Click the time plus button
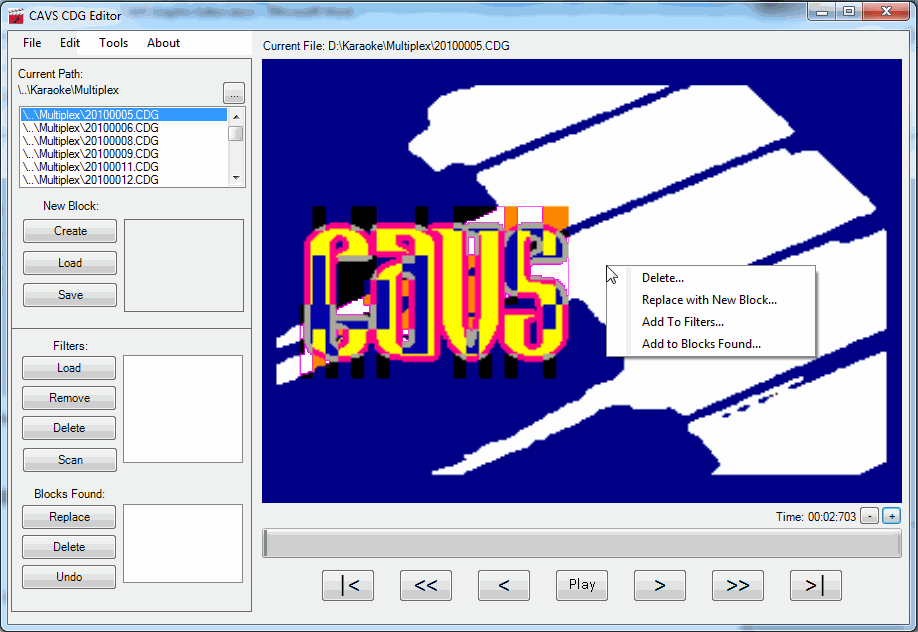The height and width of the screenshot is (632, 918). [x=892, y=516]
